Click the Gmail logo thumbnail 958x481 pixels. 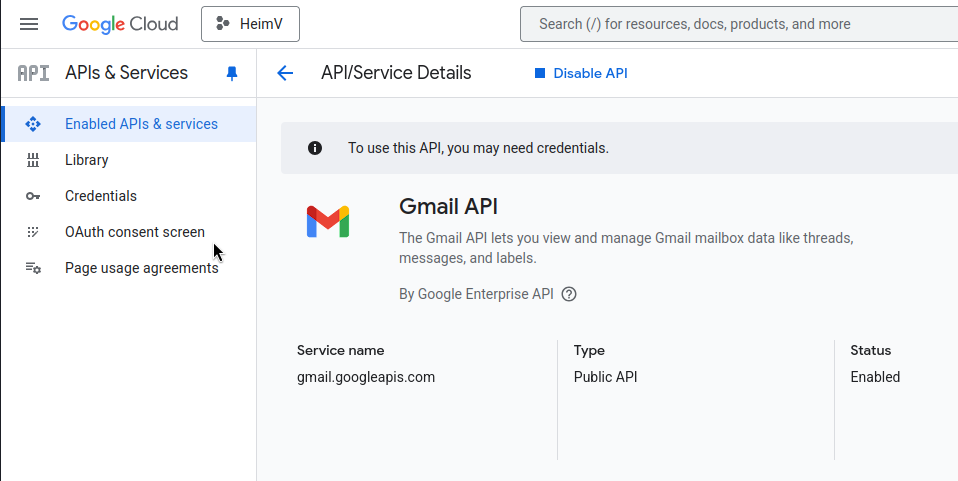328,221
